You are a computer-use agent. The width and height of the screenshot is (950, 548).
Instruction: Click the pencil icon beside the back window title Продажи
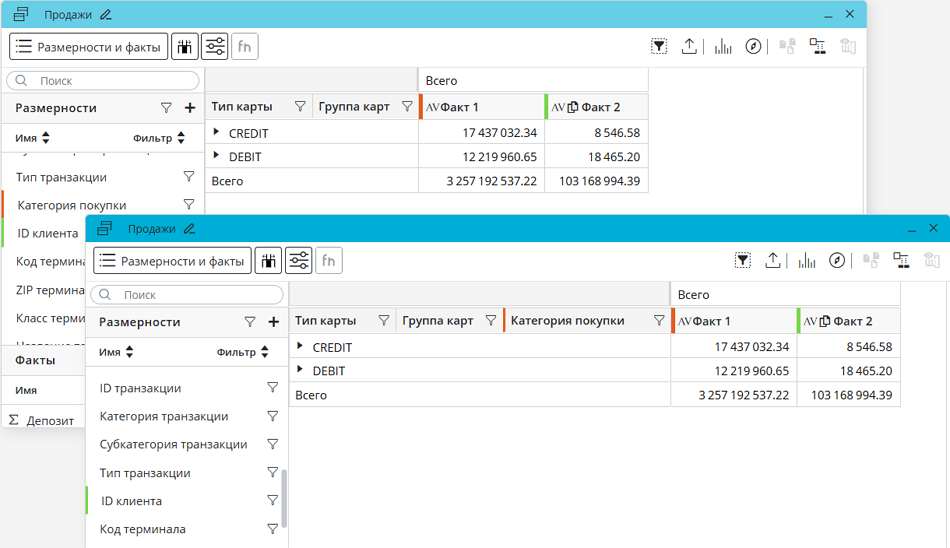106,15
